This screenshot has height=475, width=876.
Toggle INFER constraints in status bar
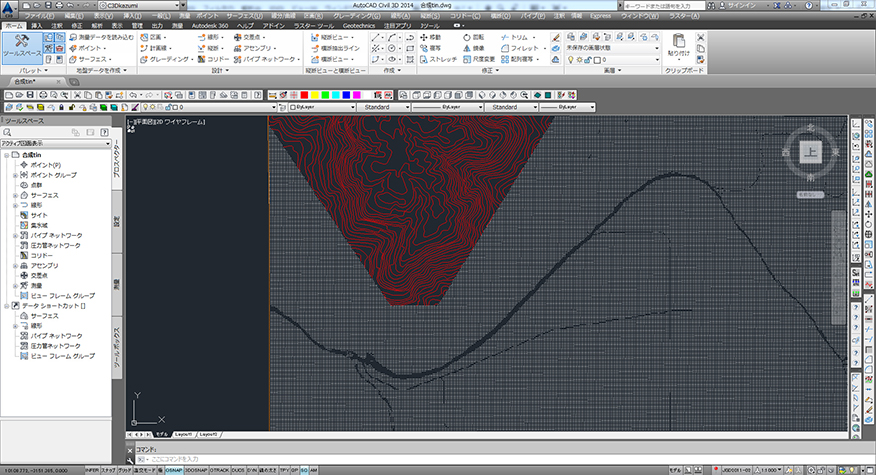(92, 471)
